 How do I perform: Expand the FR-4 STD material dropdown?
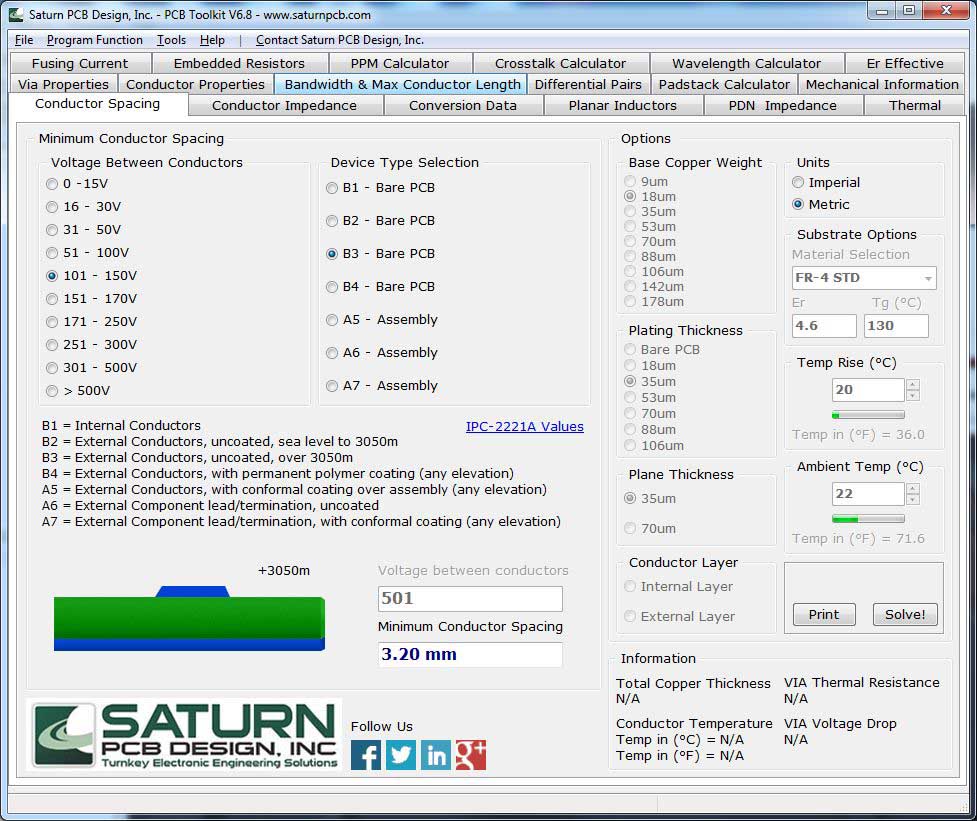pos(929,278)
